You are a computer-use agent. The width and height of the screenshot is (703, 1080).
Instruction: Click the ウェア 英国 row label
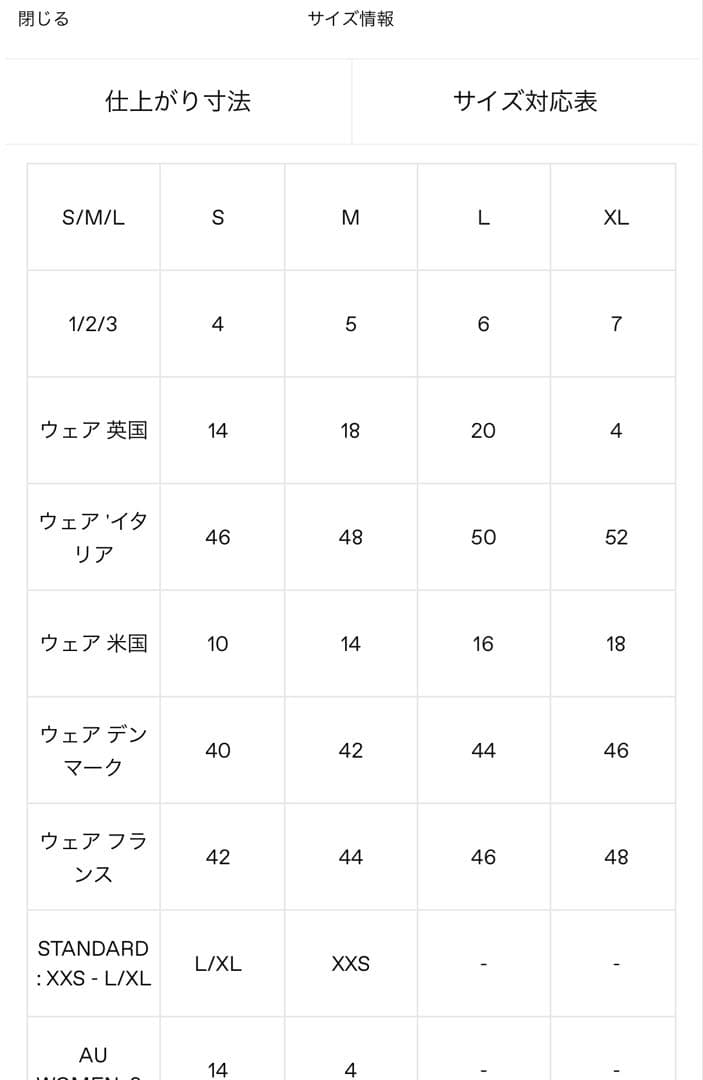click(93, 430)
